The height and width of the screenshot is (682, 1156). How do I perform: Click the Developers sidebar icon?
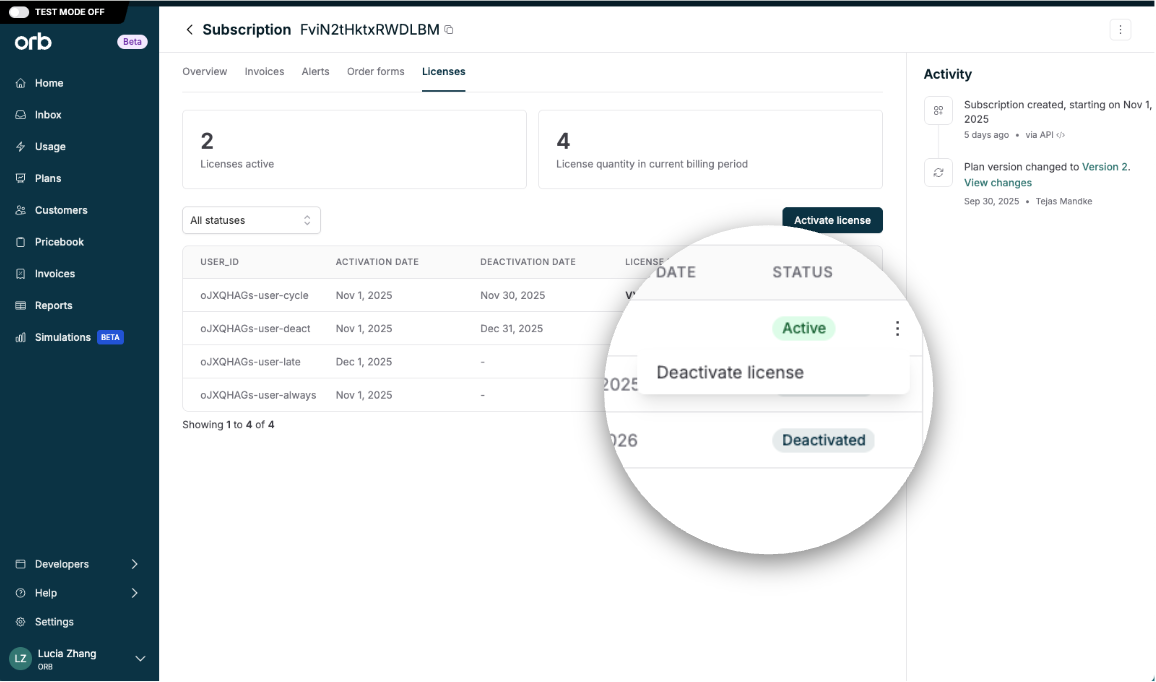(21, 564)
